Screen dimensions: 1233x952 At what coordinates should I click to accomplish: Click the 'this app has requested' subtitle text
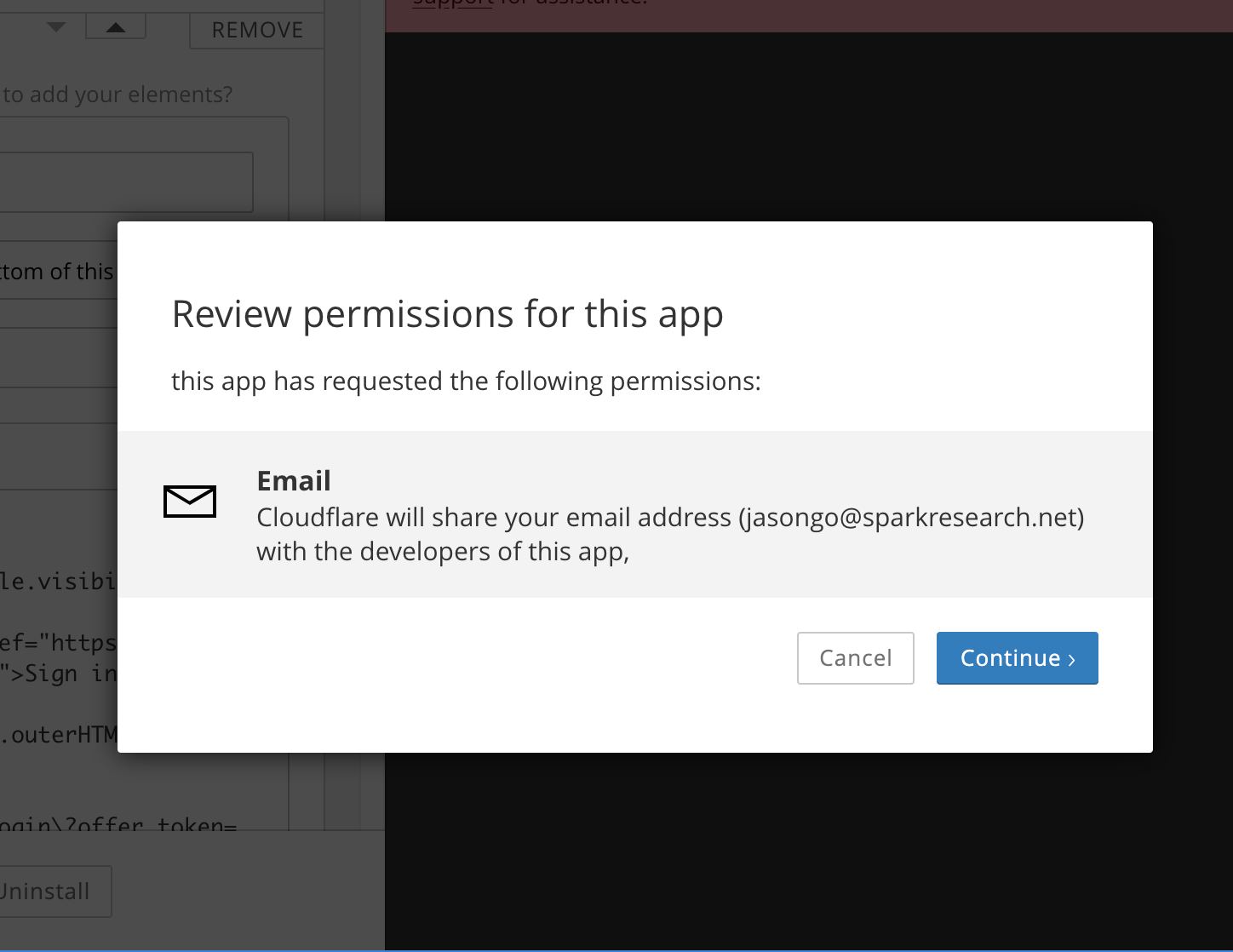pyautogui.click(x=466, y=381)
